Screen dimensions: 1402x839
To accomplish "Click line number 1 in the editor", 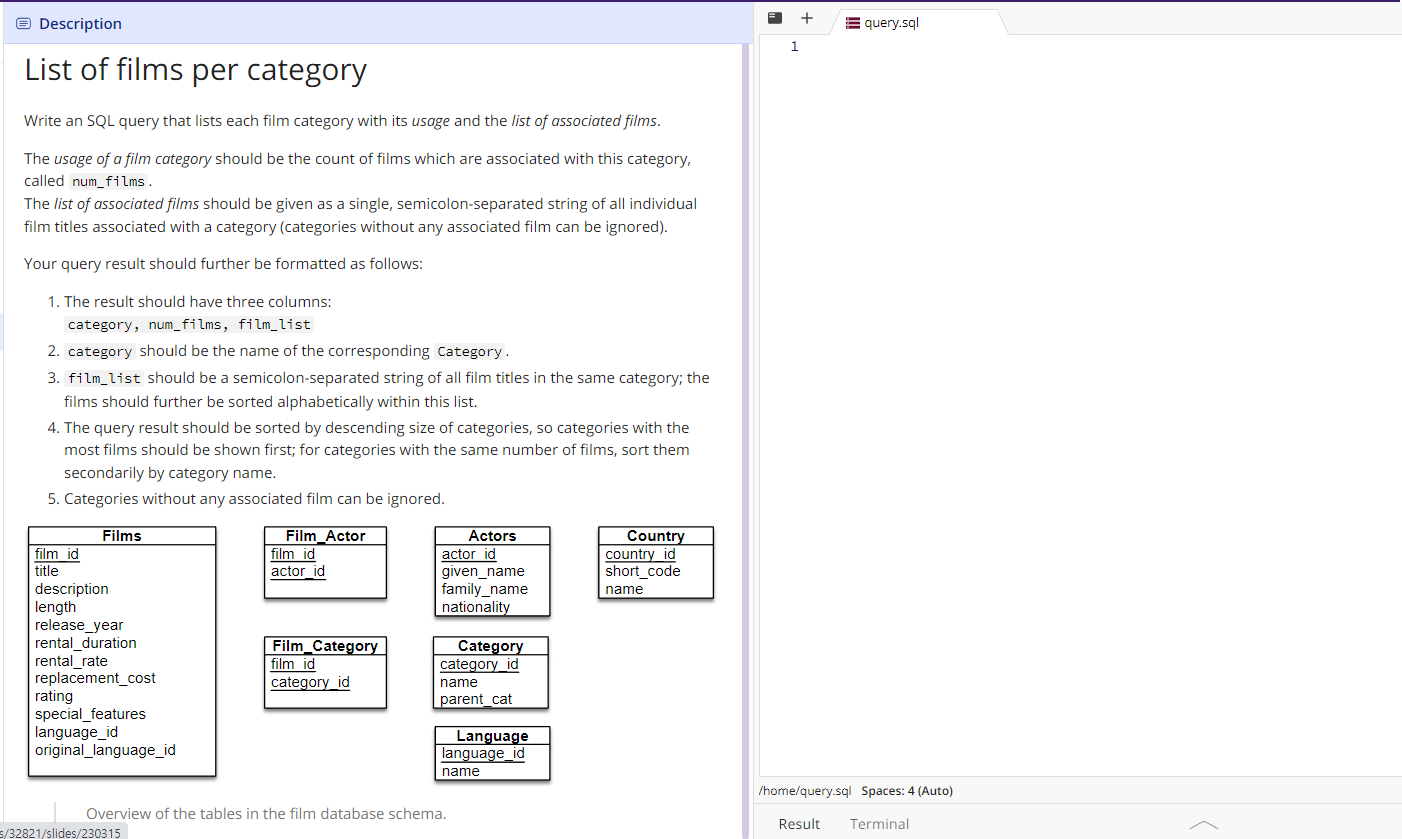I will point(794,46).
